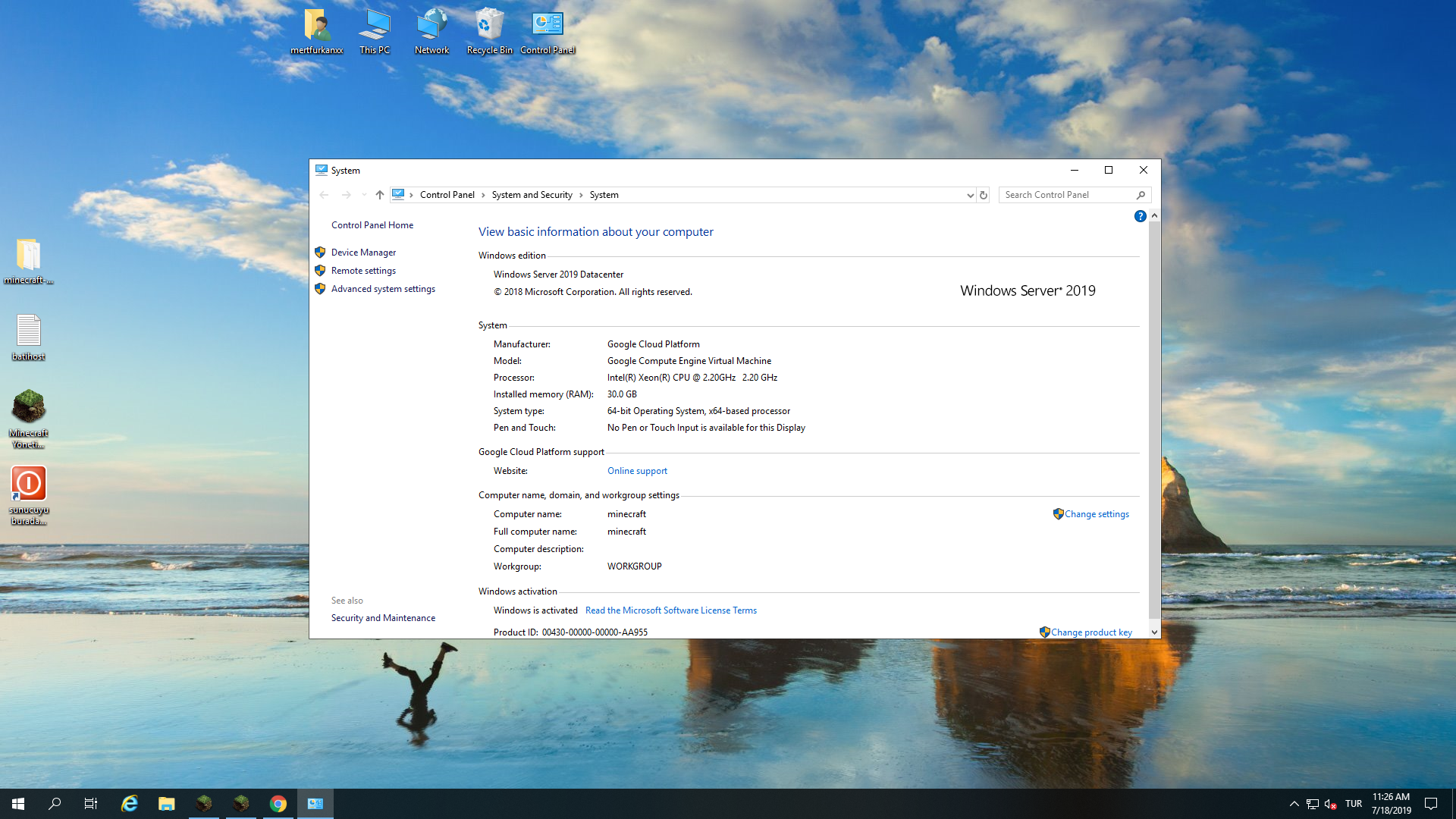The width and height of the screenshot is (1456, 819).
Task: Open Advanced system settings link
Action: click(383, 289)
